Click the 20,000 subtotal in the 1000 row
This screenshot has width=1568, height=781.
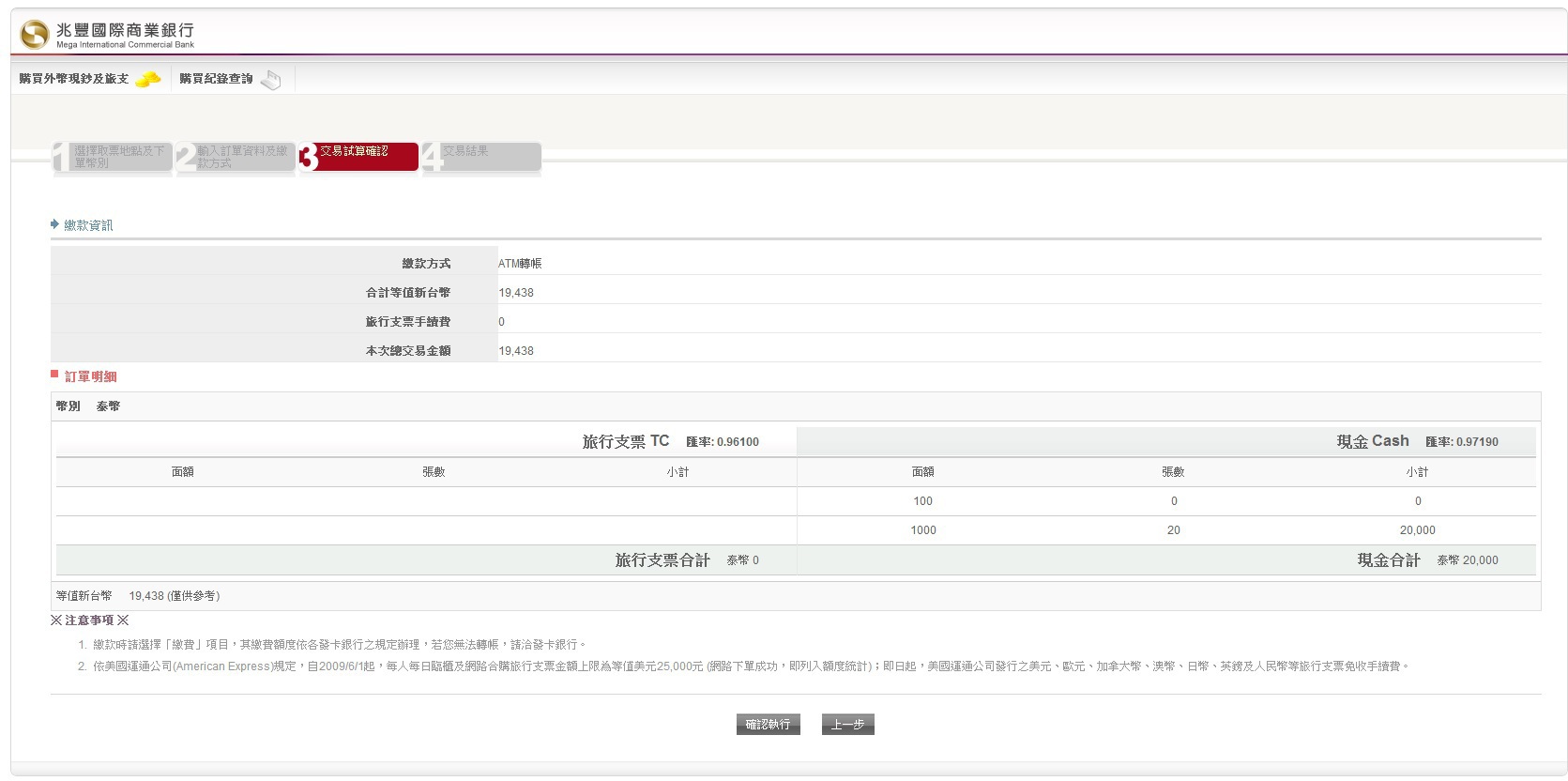coord(1417,530)
